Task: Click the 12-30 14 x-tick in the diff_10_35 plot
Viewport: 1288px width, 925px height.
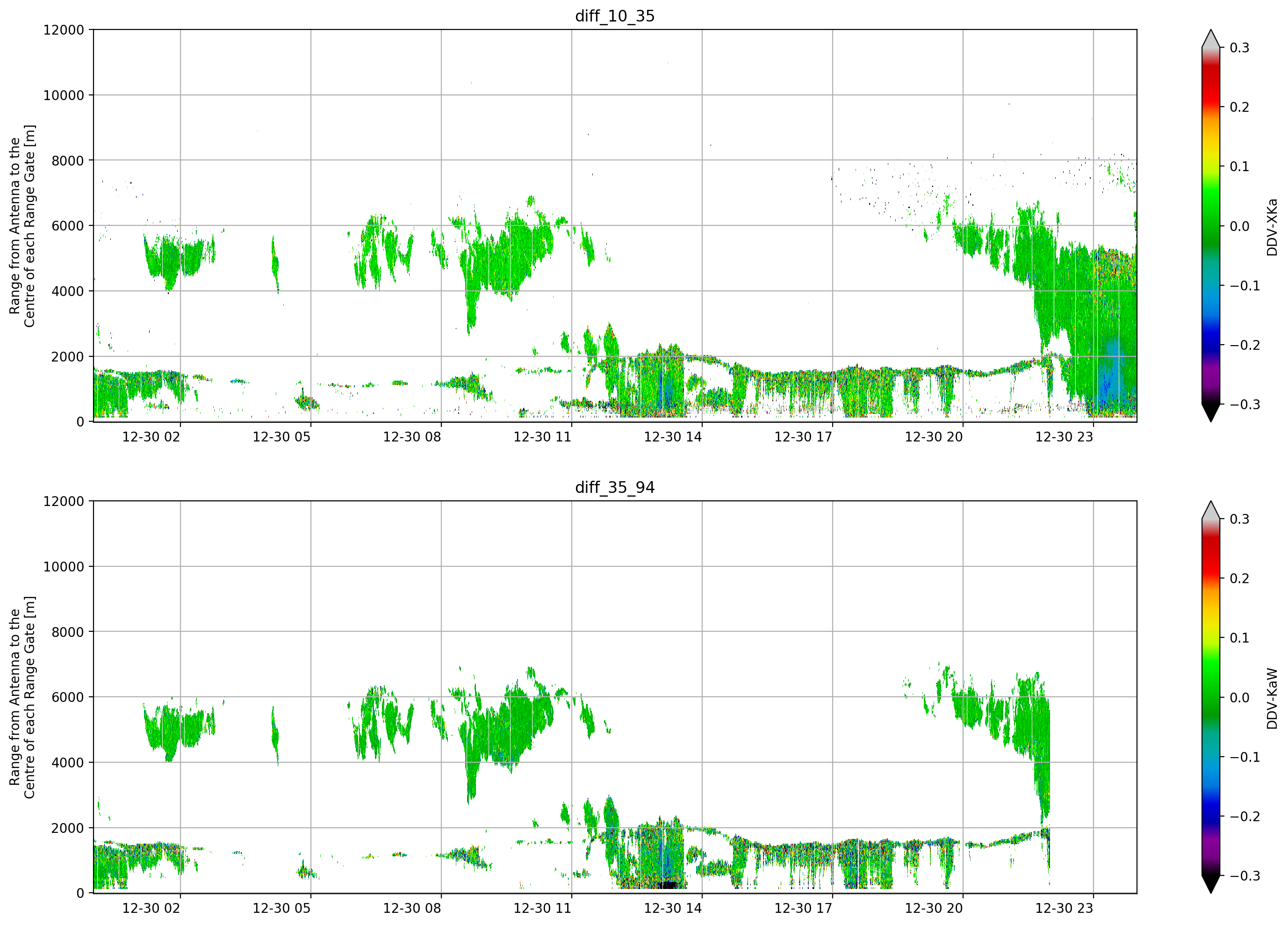Action: pyautogui.click(x=673, y=437)
